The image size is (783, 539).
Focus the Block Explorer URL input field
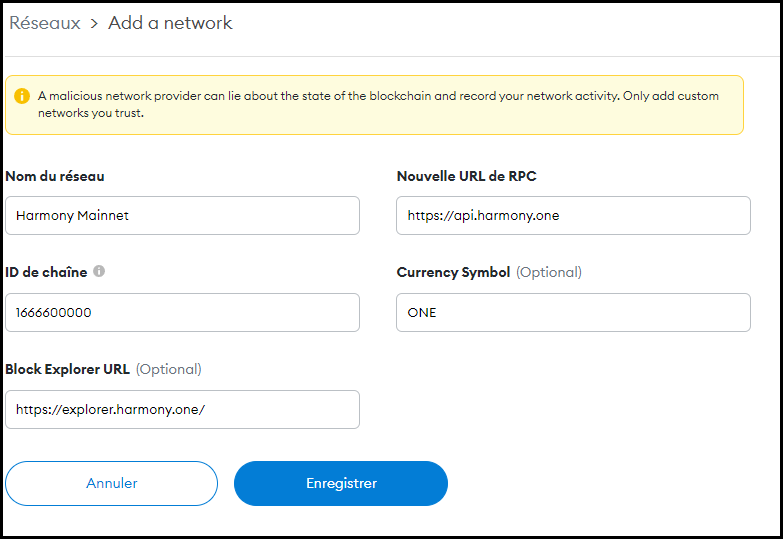[x=182, y=409]
